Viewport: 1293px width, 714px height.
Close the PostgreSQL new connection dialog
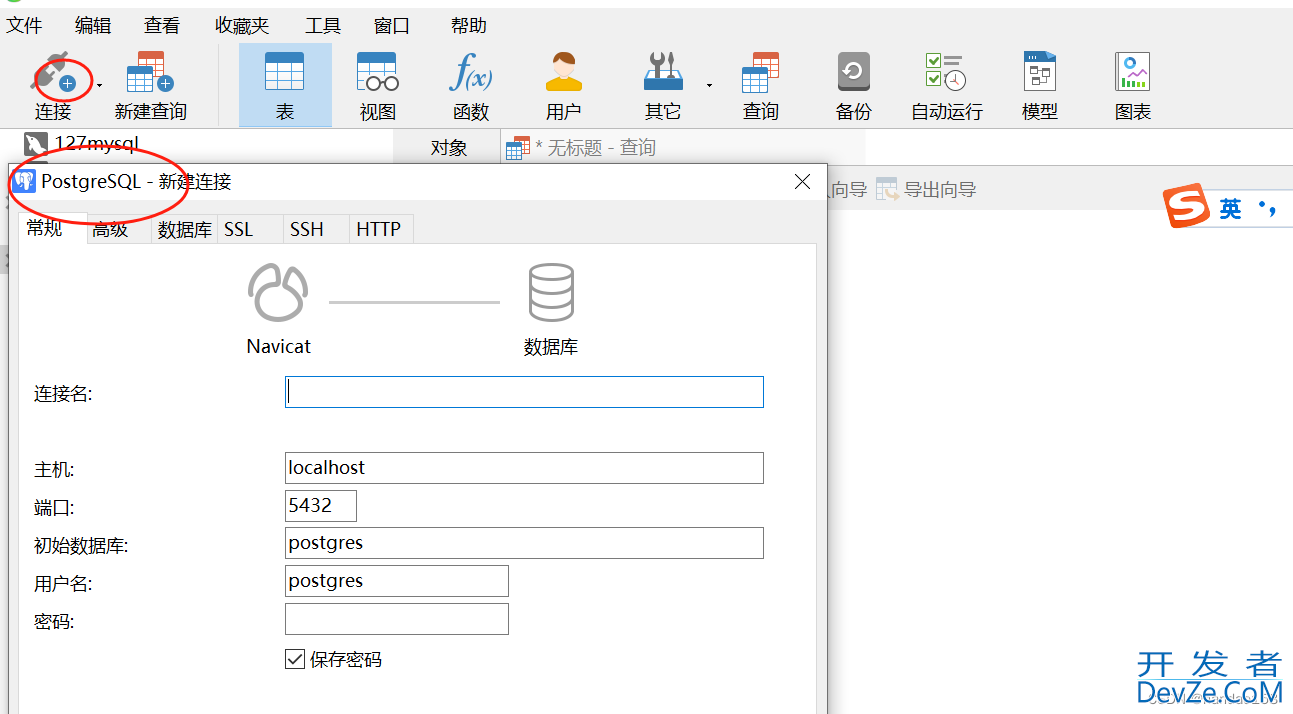802,181
